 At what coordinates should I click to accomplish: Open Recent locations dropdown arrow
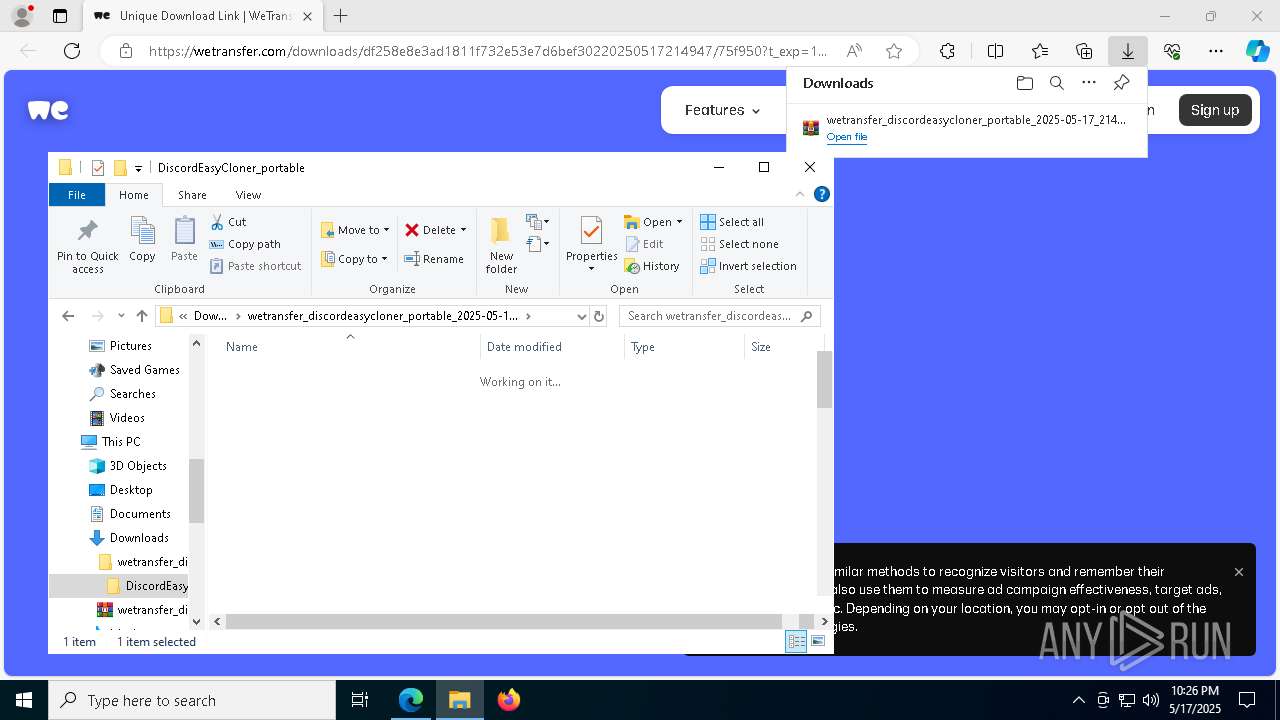[x=121, y=316]
